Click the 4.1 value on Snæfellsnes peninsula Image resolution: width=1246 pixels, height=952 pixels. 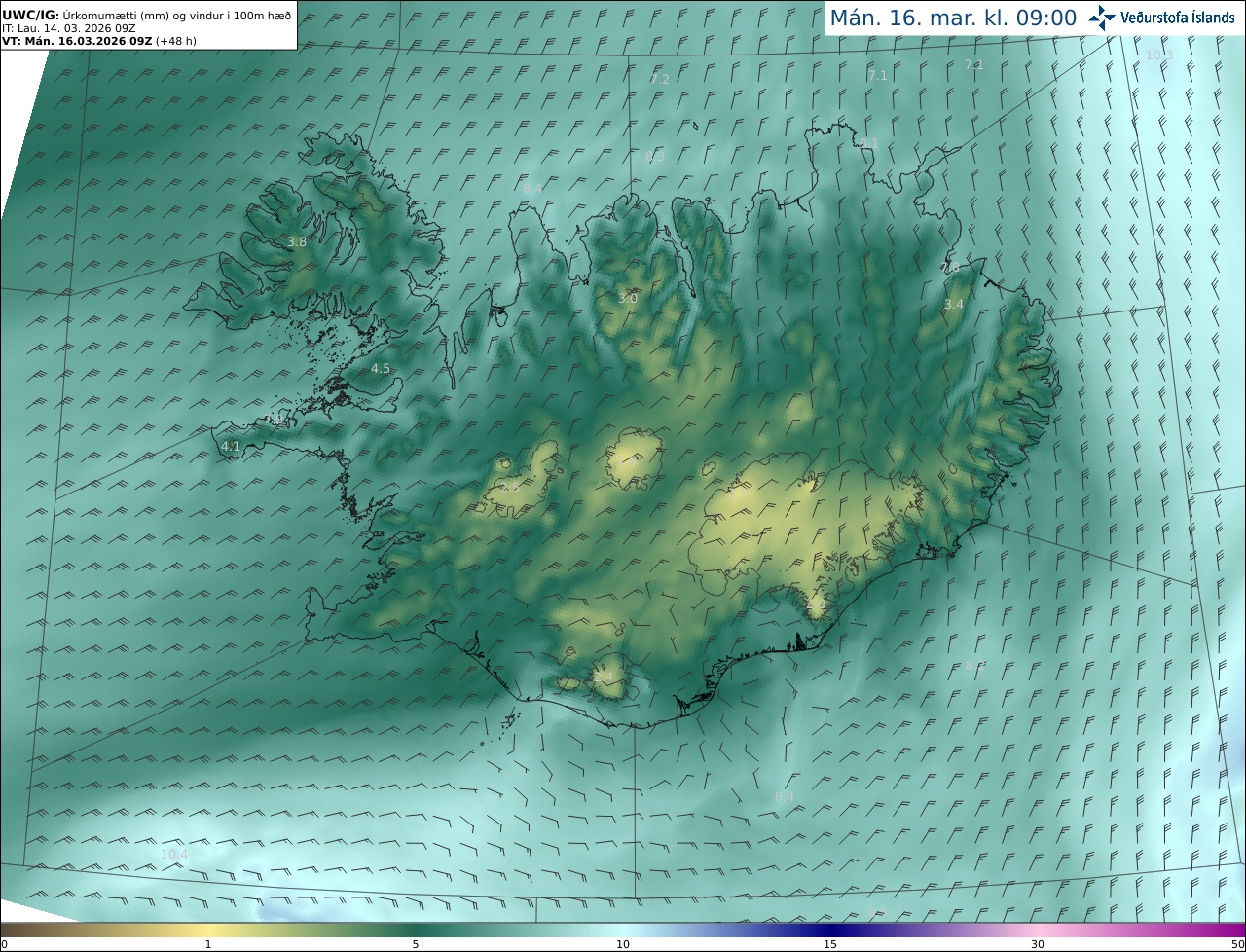click(231, 447)
